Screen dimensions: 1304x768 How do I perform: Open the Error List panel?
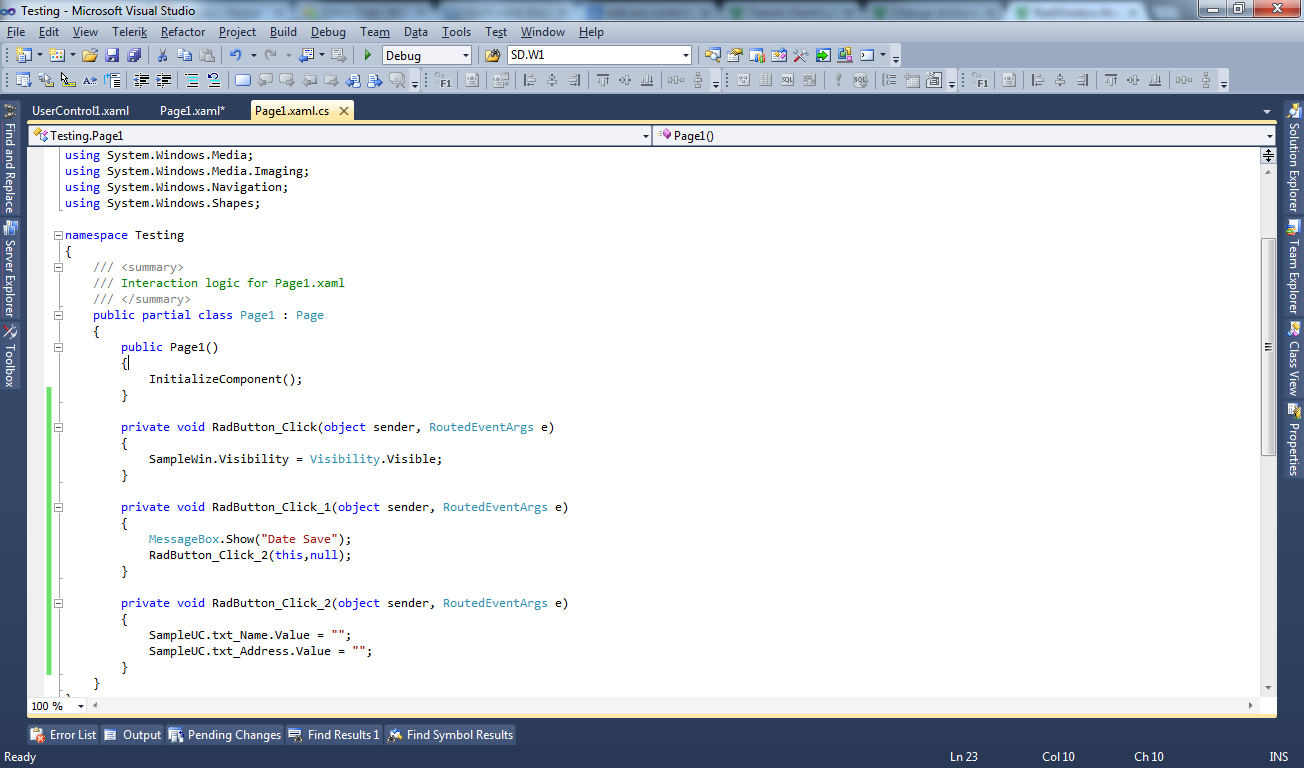coord(64,735)
